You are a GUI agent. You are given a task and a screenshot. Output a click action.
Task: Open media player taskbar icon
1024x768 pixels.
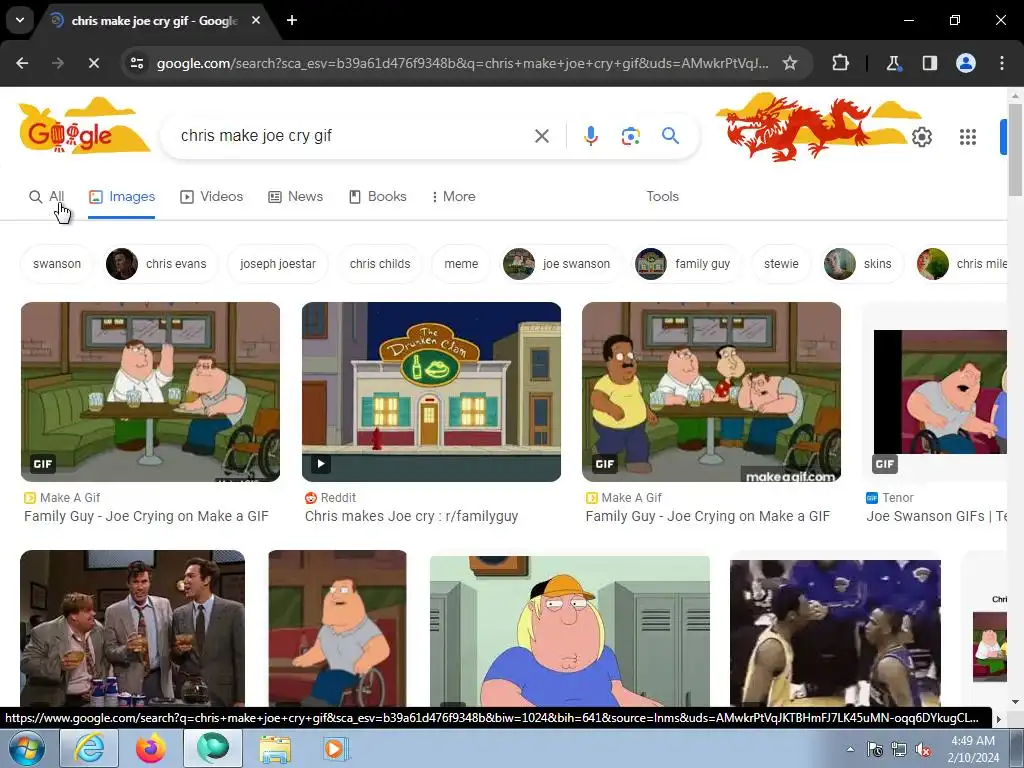336,748
